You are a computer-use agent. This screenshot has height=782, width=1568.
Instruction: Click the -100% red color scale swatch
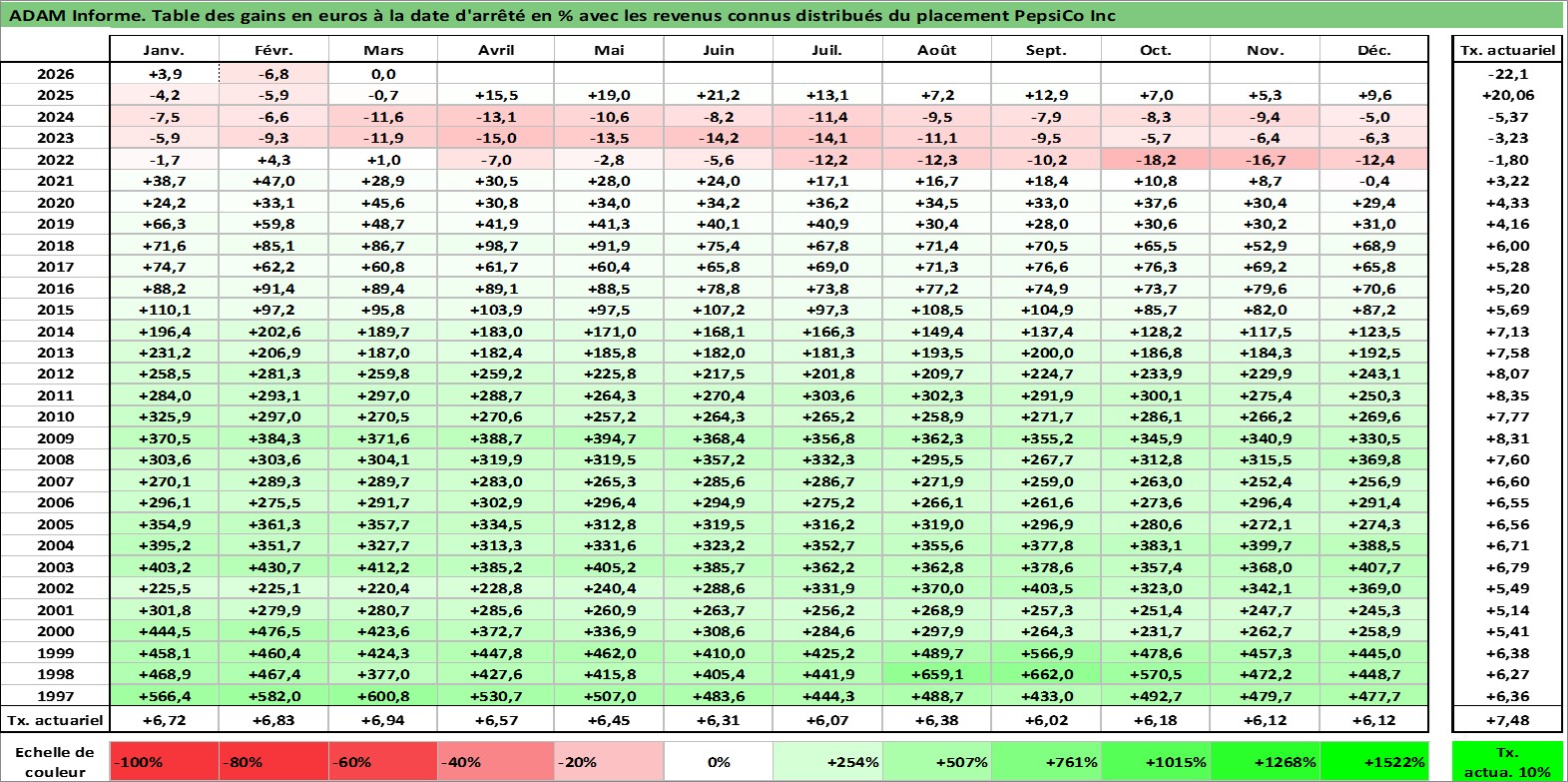pyautogui.click(x=165, y=761)
